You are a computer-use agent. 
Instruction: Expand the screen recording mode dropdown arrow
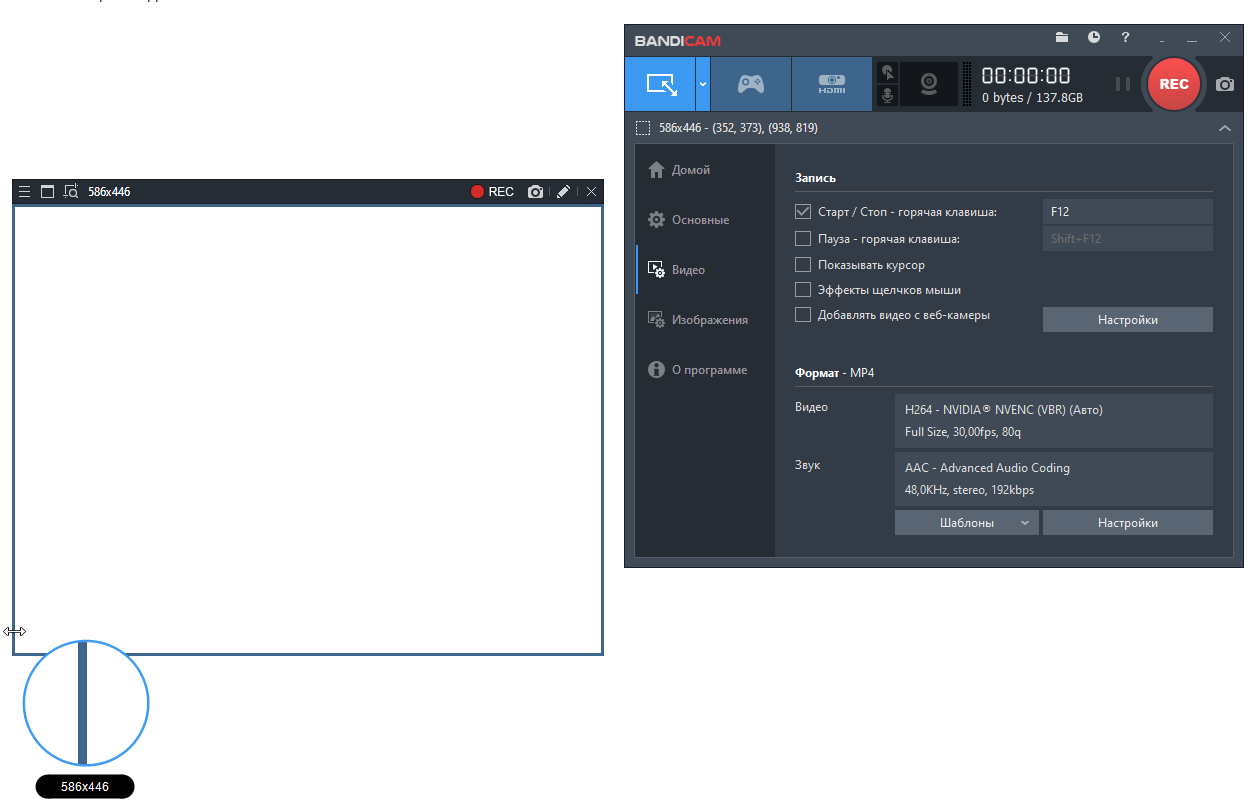point(703,84)
